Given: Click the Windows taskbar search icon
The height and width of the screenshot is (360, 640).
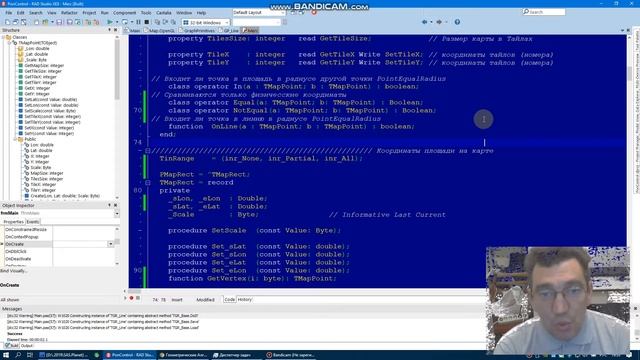Looking at the screenshot, I should click(18, 355).
